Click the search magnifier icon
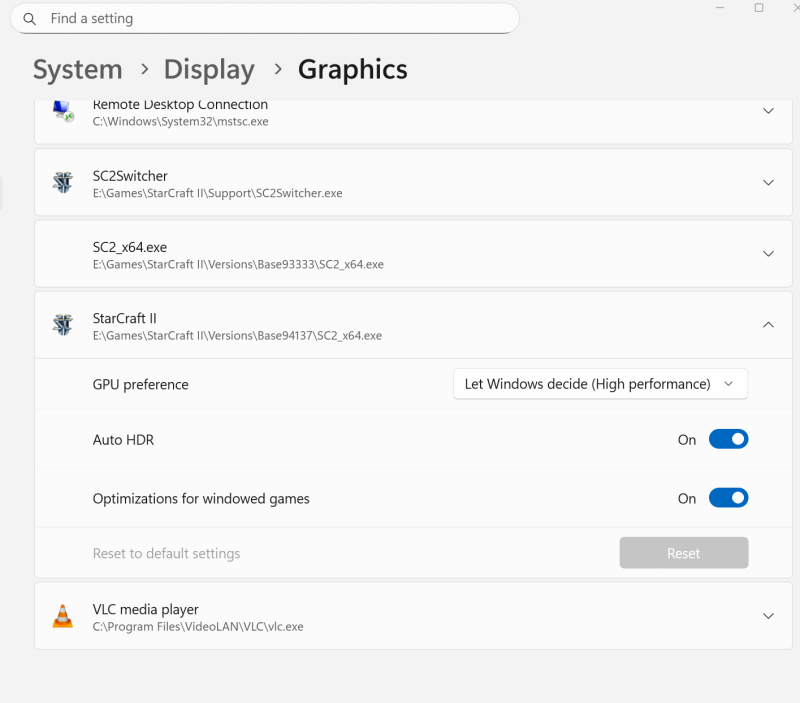This screenshot has height=703, width=800. pos(30,19)
